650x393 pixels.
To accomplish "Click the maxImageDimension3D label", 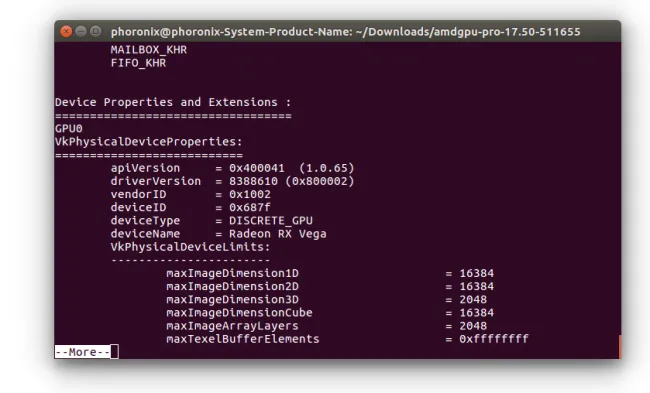I will [x=232, y=300].
